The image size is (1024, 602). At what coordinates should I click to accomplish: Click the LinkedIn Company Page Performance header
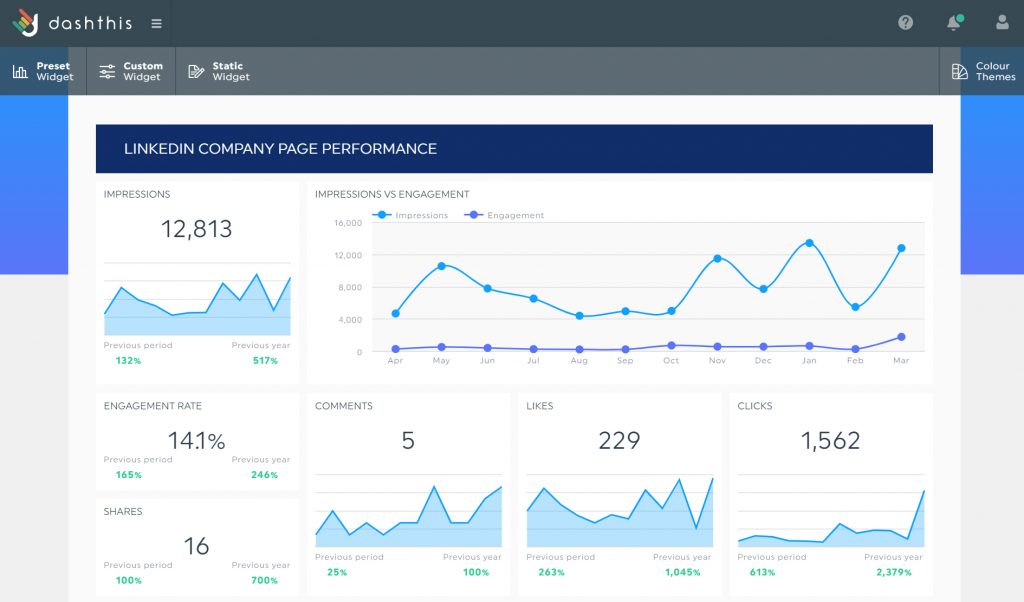(x=514, y=149)
